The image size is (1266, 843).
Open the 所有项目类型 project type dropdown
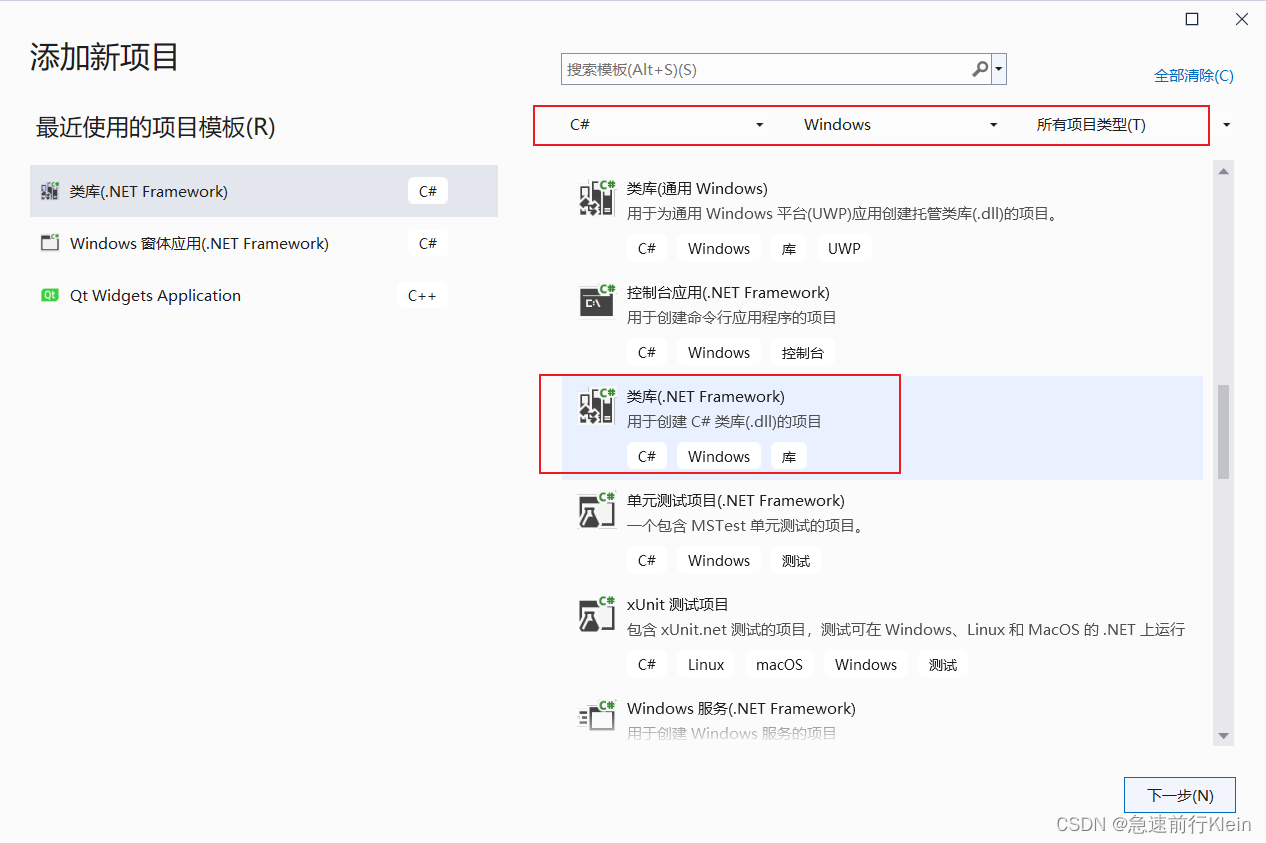point(1133,125)
